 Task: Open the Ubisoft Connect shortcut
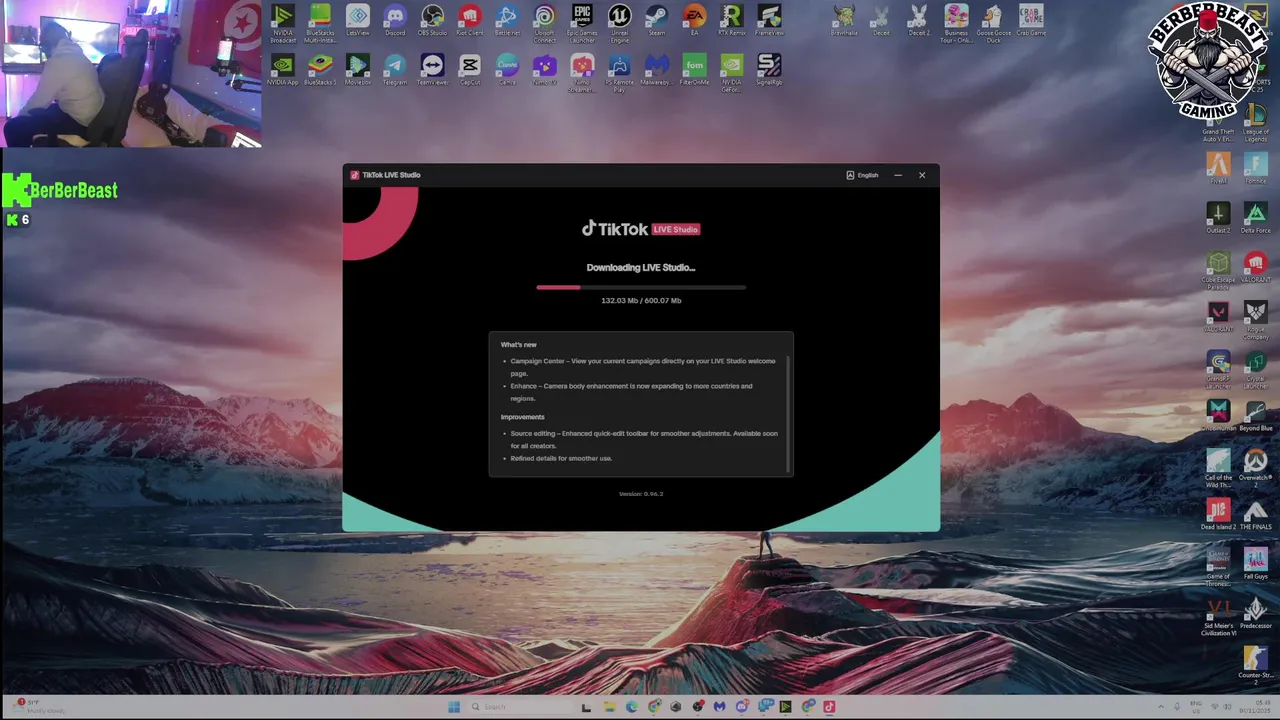544,23
